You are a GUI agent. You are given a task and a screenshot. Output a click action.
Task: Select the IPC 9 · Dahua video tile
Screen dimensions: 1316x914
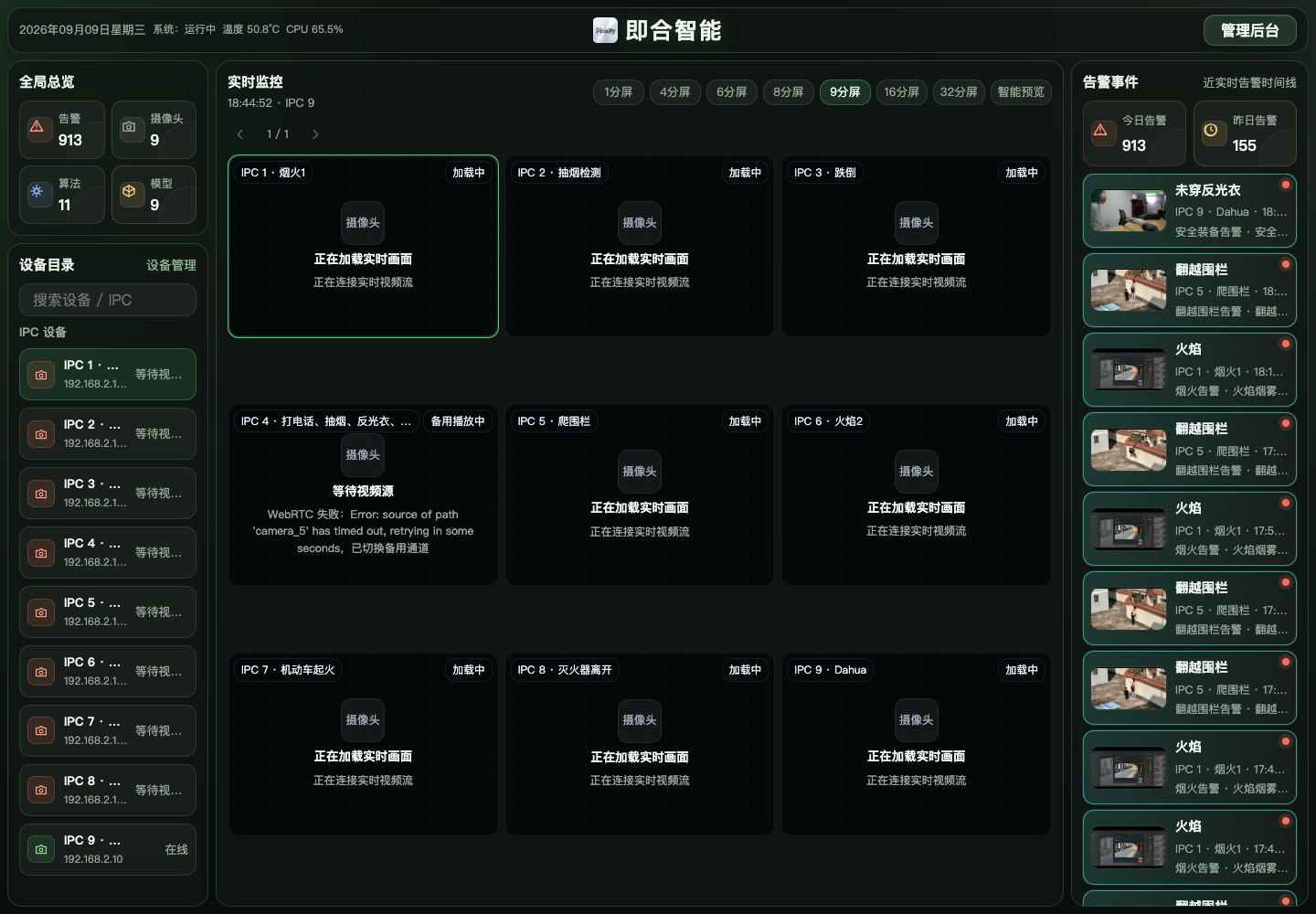click(917, 744)
